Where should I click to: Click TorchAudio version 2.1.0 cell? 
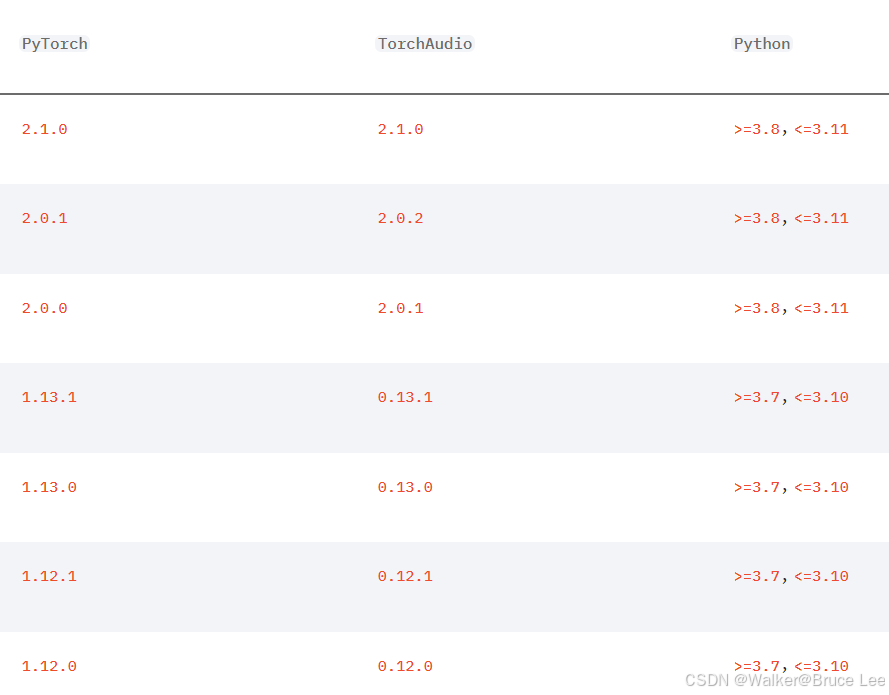[x=400, y=129]
